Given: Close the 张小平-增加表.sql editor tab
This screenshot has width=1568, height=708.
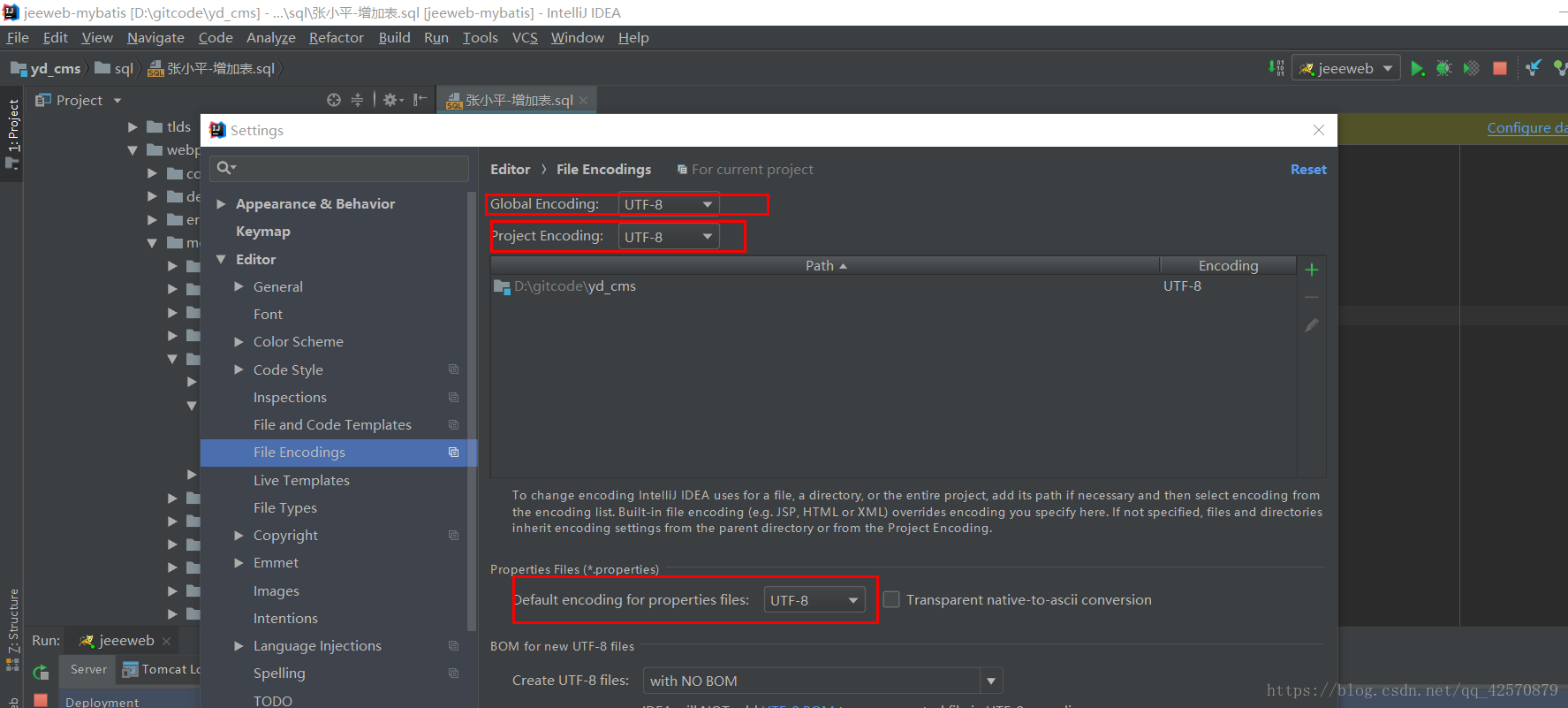Looking at the screenshot, I should (x=584, y=100).
